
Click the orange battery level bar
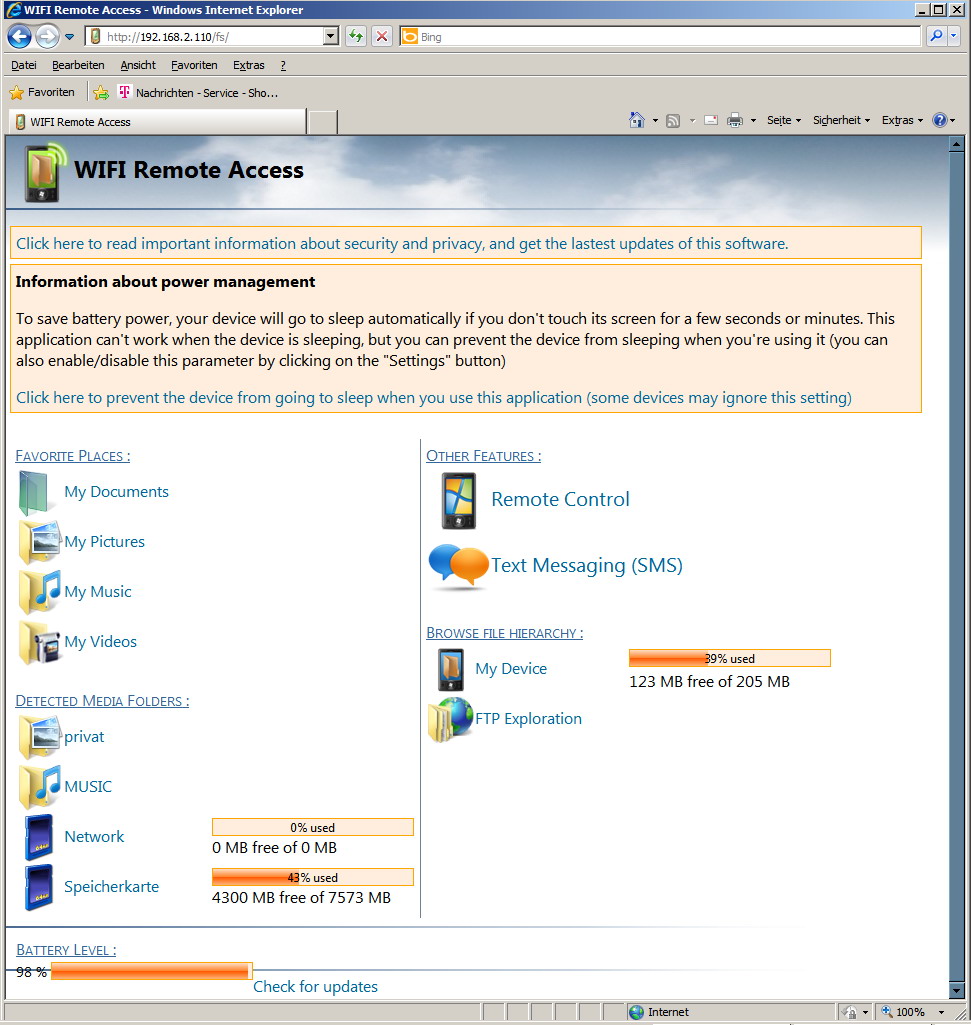pyautogui.click(x=152, y=971)
